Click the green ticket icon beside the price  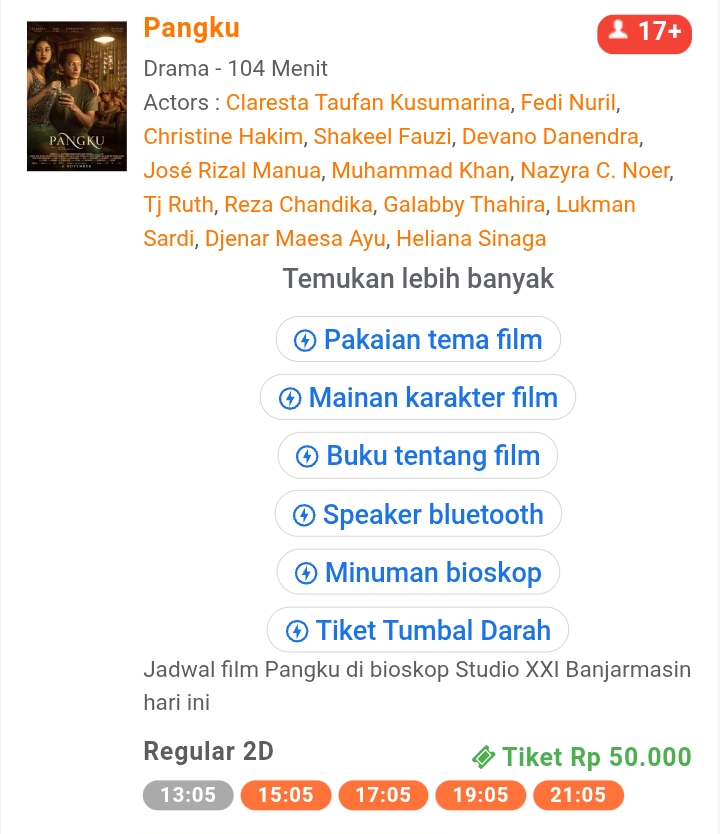click(484, 757)
